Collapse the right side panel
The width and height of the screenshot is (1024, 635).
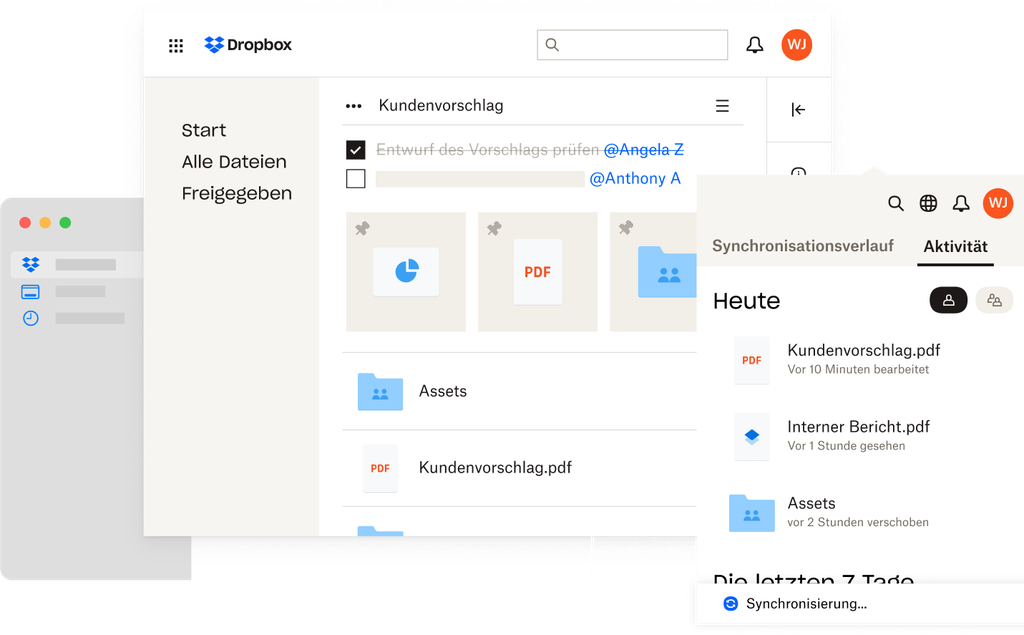pos(797,111)
